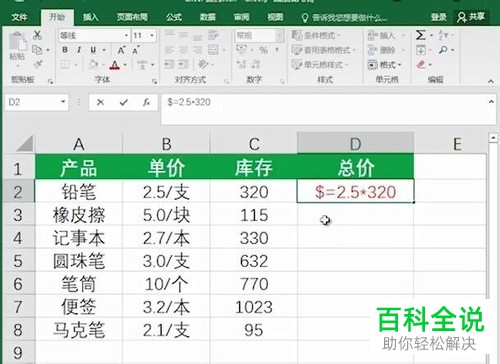Image resolution: width=500 pixels, height=364 pixels.
Task: Click the Find magnifier icon
Action: point(443,50)
